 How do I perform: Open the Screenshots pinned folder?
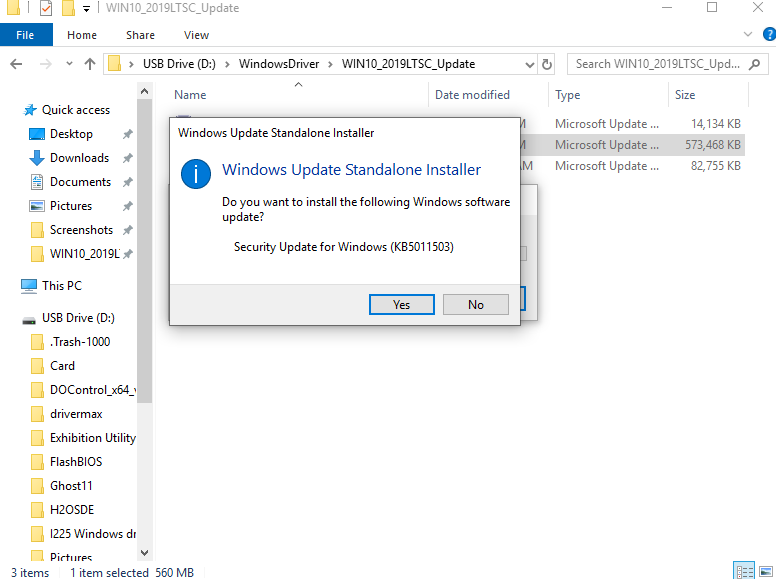coord(81,230)
